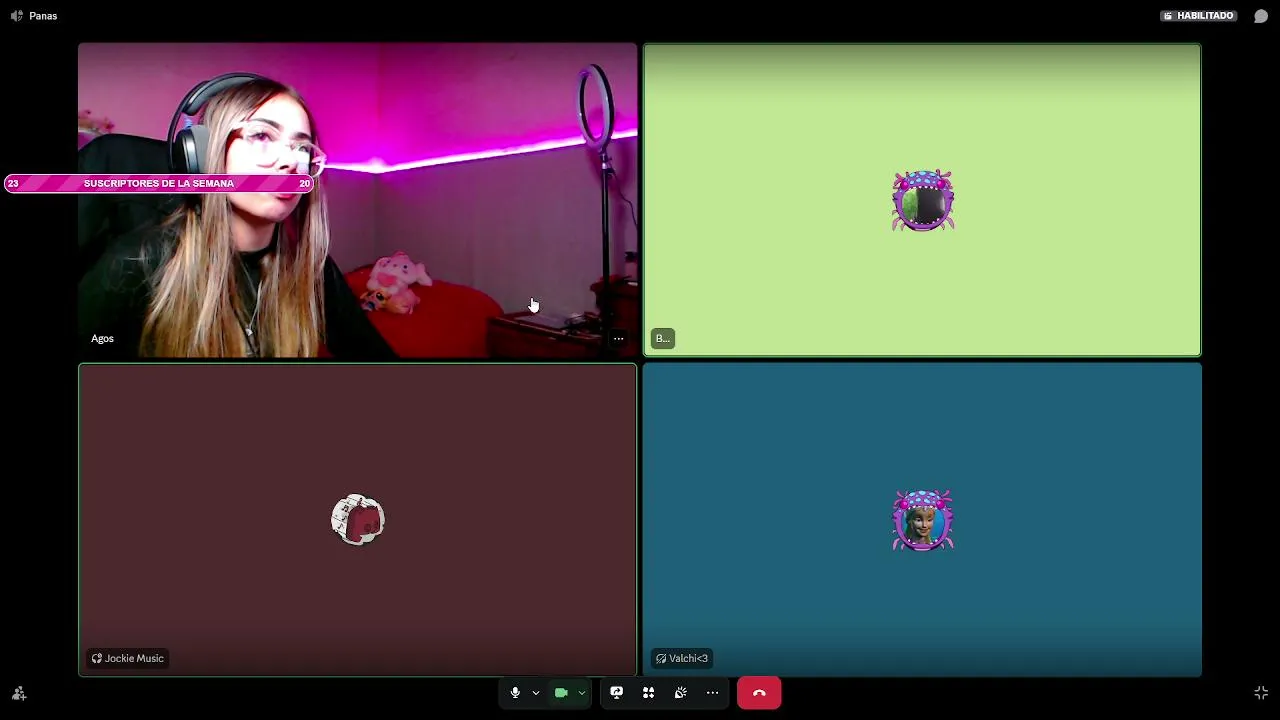This screenshot has height=720, width=1280.
Task: Click the Suscriptores de la semana bar
Action: [x=159, y=184]
